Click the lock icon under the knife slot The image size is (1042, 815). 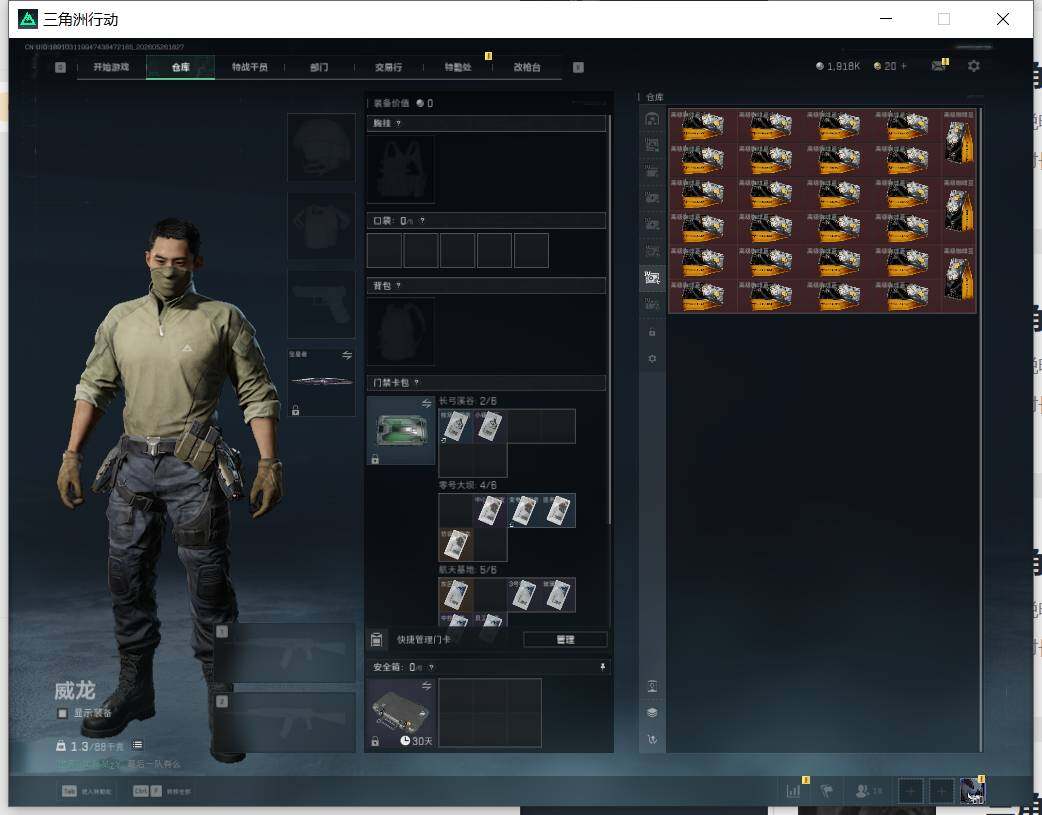(296, 410)
